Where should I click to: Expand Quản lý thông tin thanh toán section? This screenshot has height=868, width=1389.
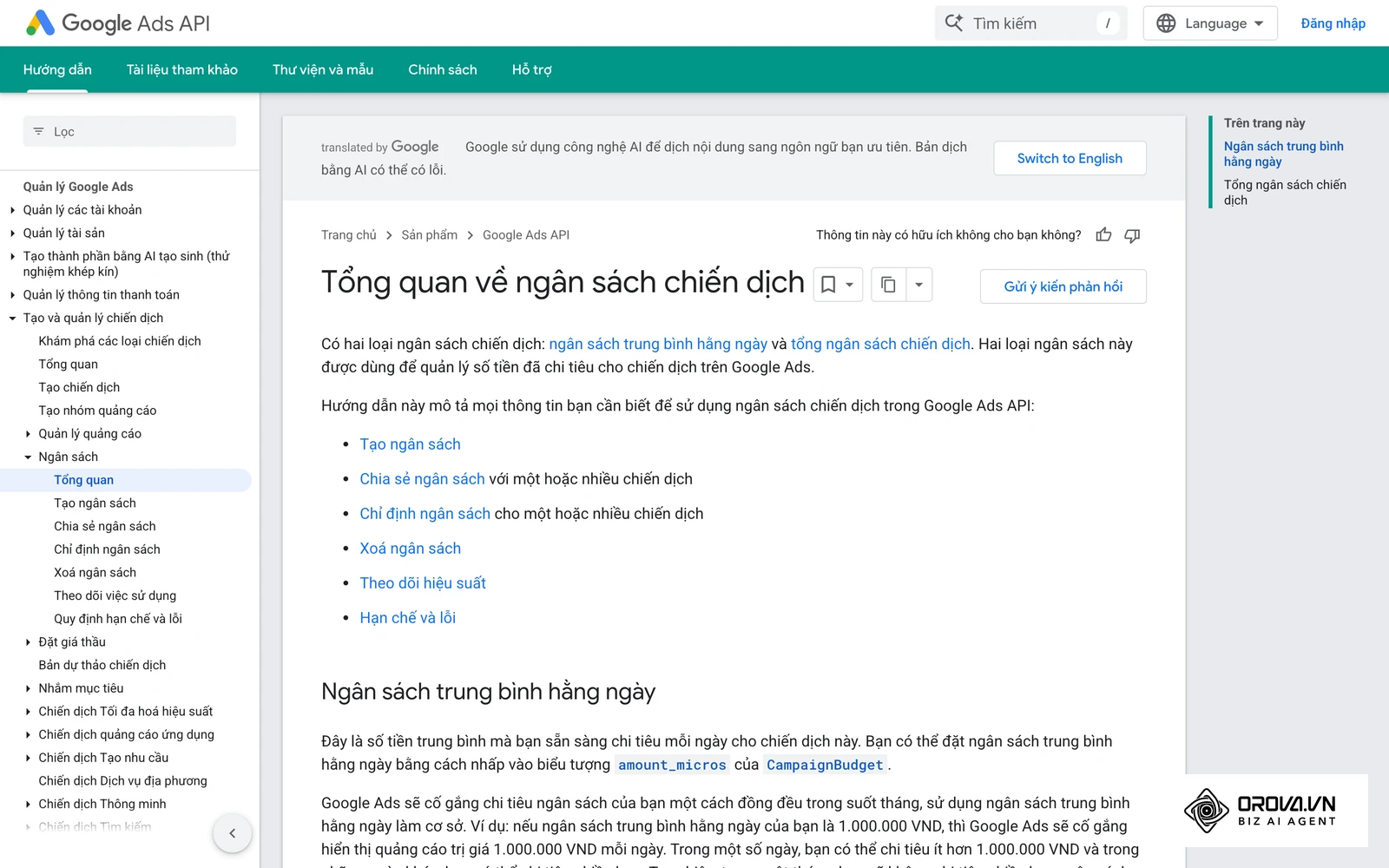pyautogui.click(x=12, y=295)
